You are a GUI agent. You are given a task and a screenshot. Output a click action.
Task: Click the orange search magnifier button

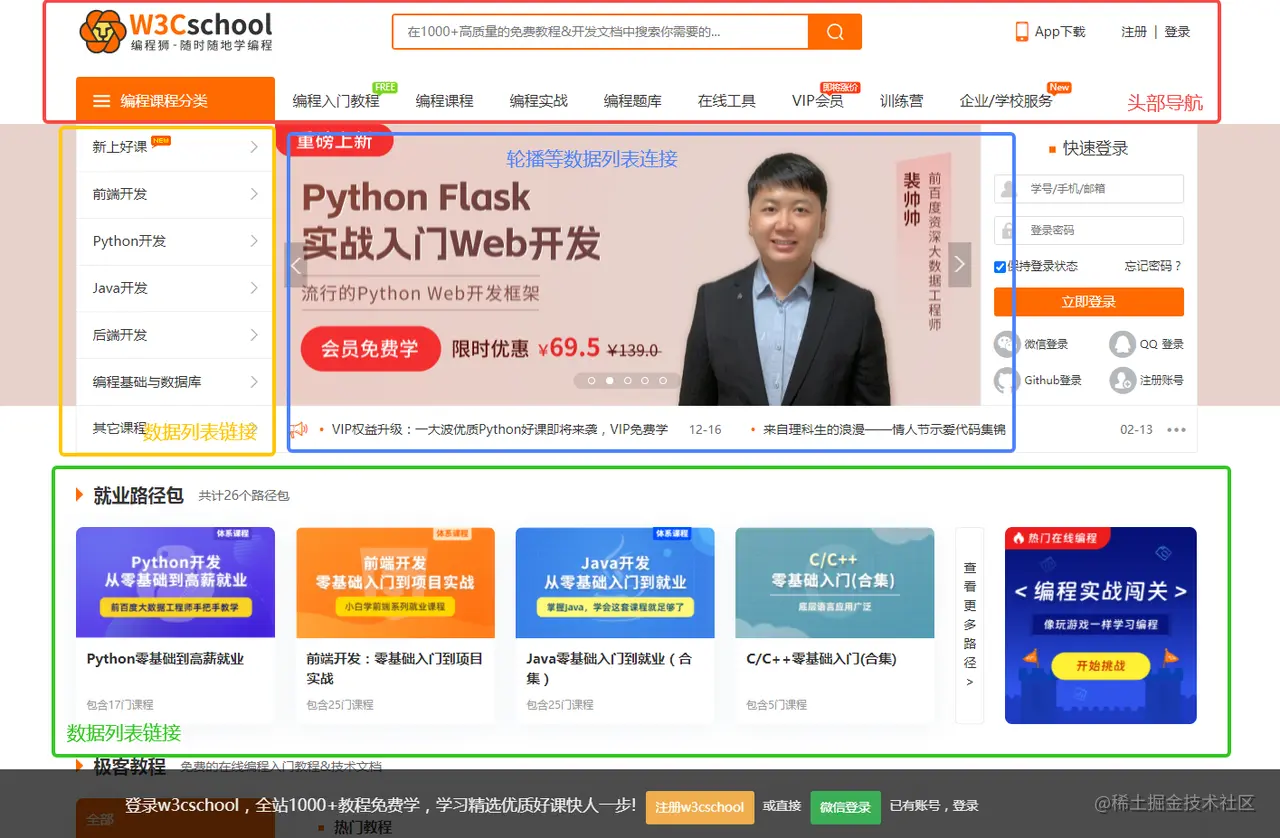click(835, 32)
